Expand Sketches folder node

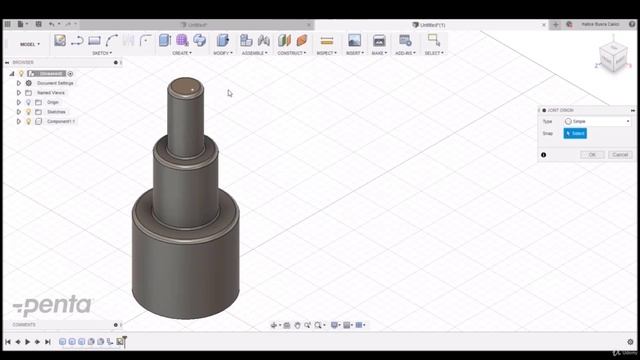pos(18,112)
